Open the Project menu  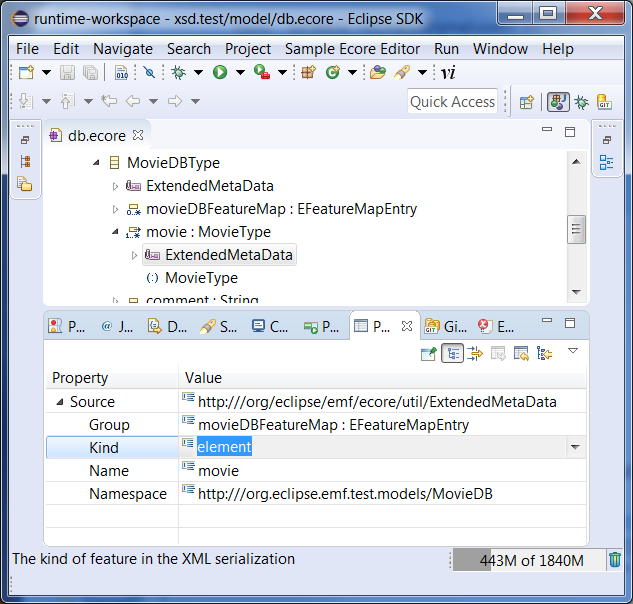click(248, 49)
